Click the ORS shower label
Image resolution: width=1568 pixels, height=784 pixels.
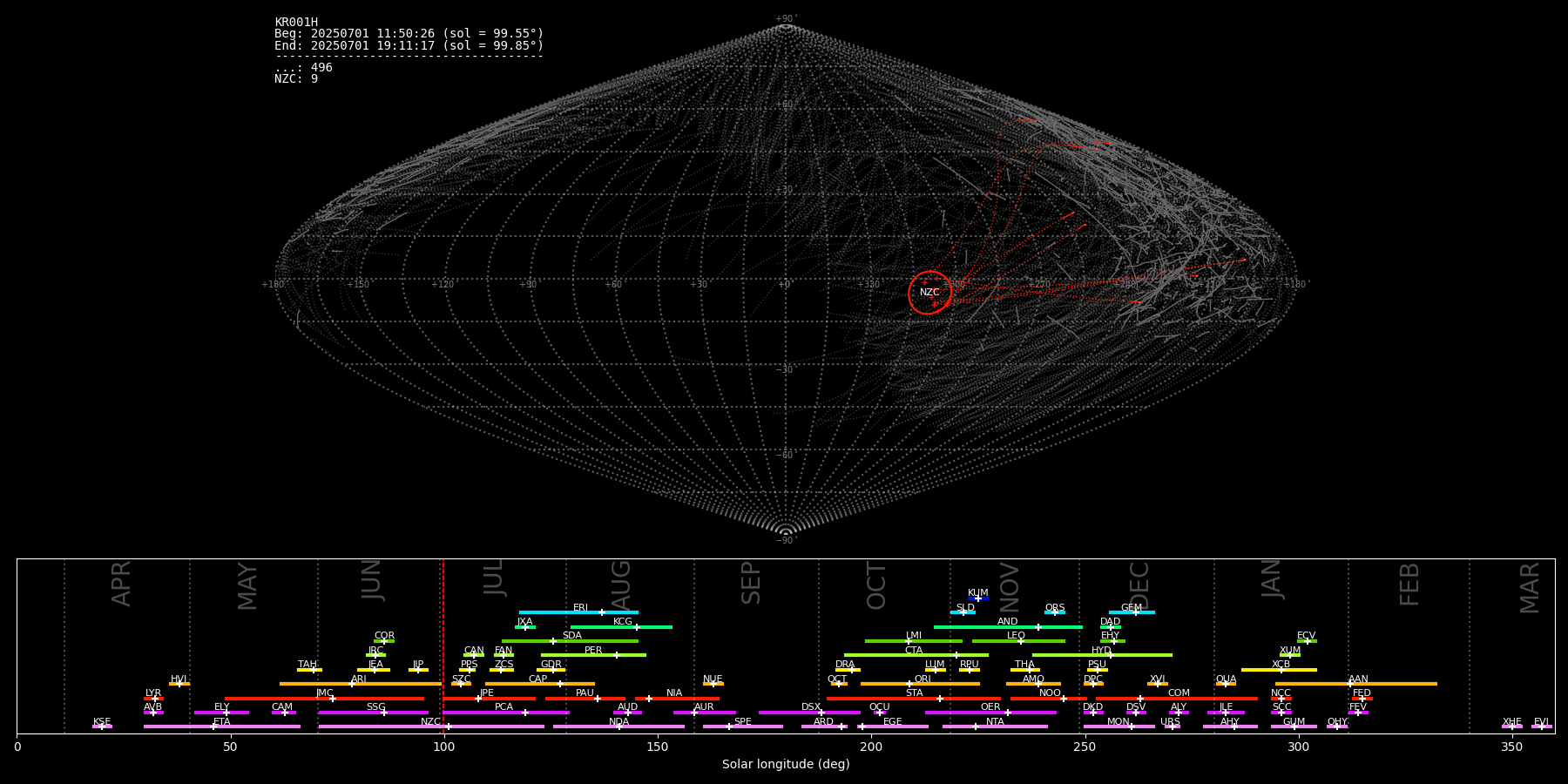(x=1055, y=608)
